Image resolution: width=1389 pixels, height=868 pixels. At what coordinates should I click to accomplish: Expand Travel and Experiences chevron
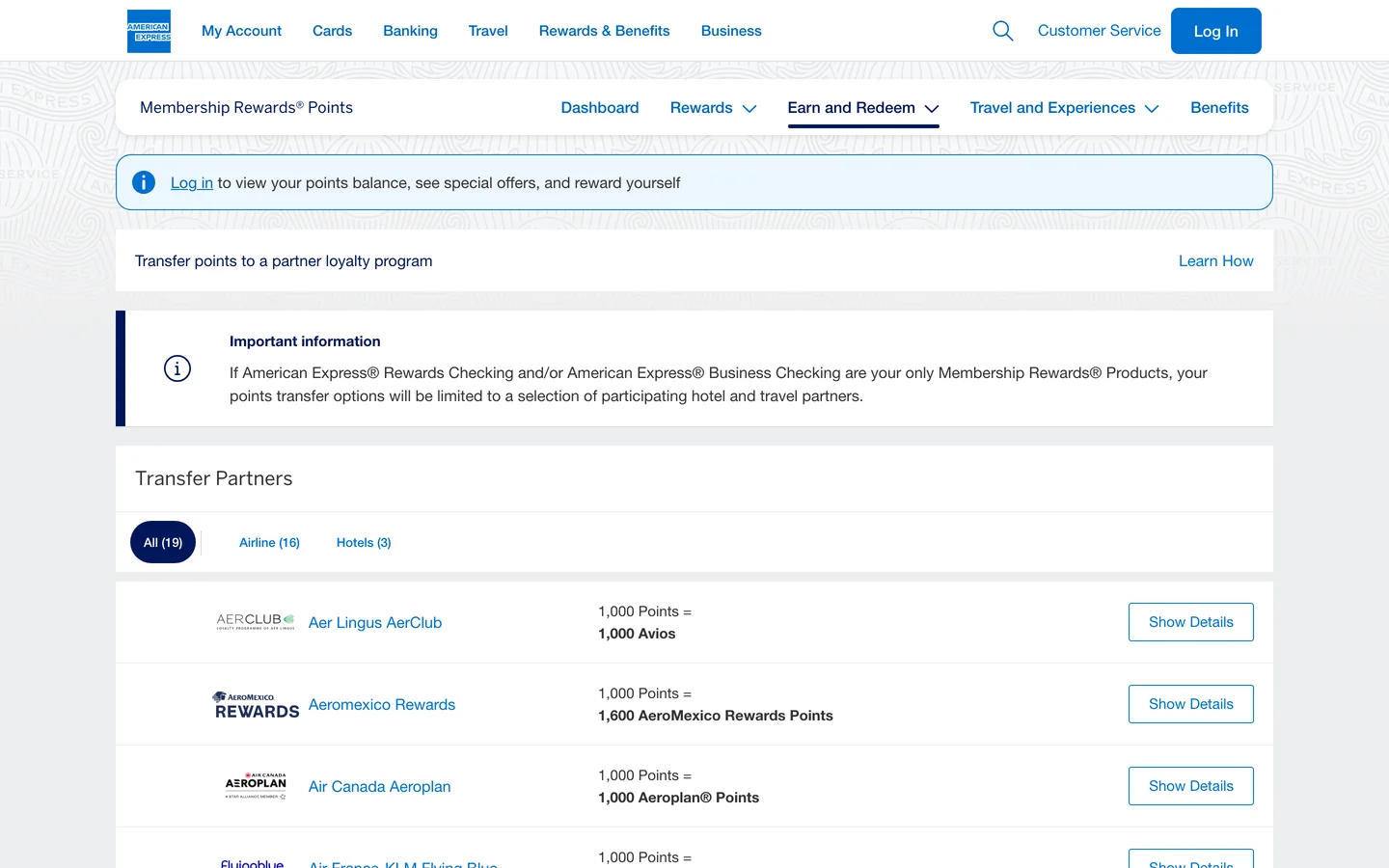click(x=1152, y=109)
